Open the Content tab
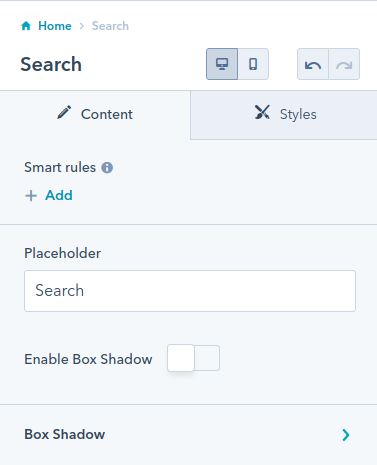 click(x=95, y=114)
